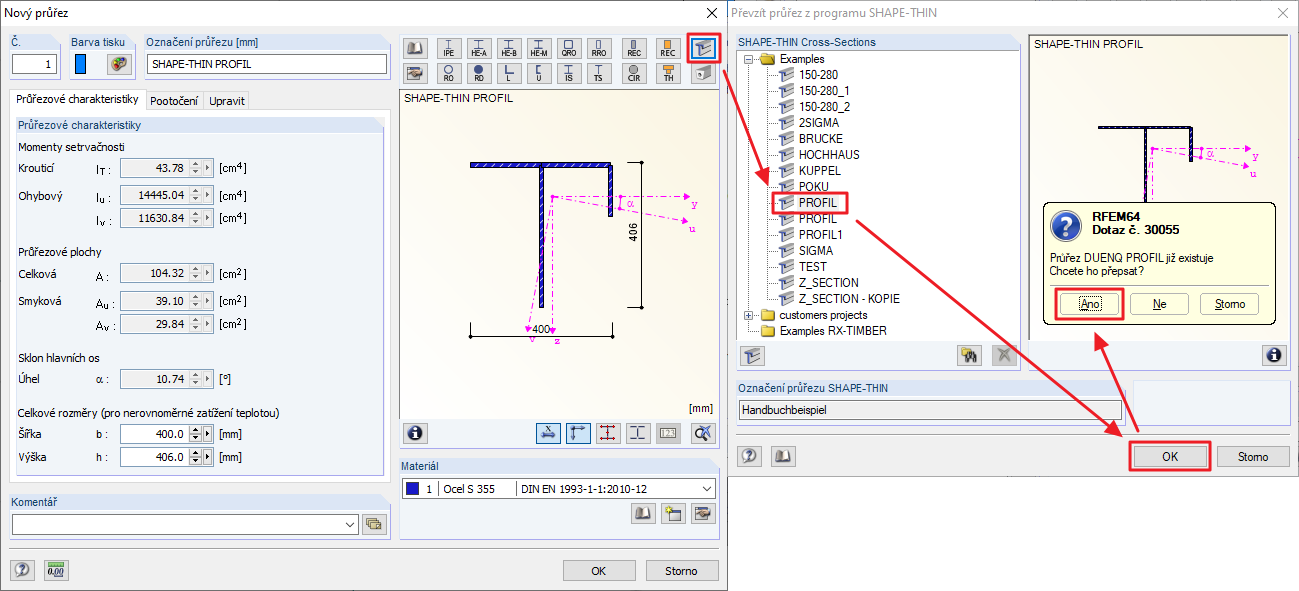Open the cross-section library book icon
Image resolution: width=1299 pixels, height=591 pixels.
click(x=415, y=48)
